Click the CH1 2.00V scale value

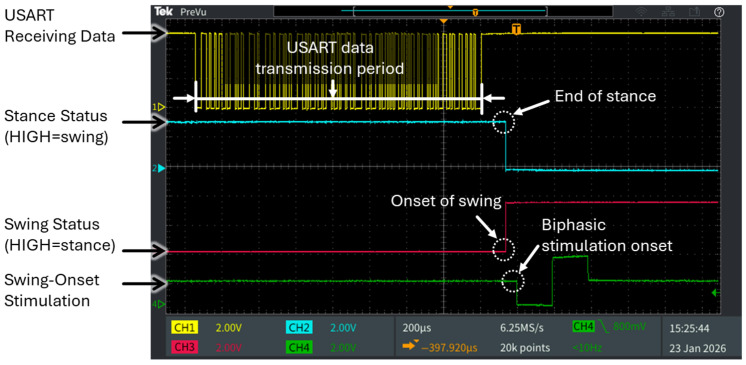(229, 328)
